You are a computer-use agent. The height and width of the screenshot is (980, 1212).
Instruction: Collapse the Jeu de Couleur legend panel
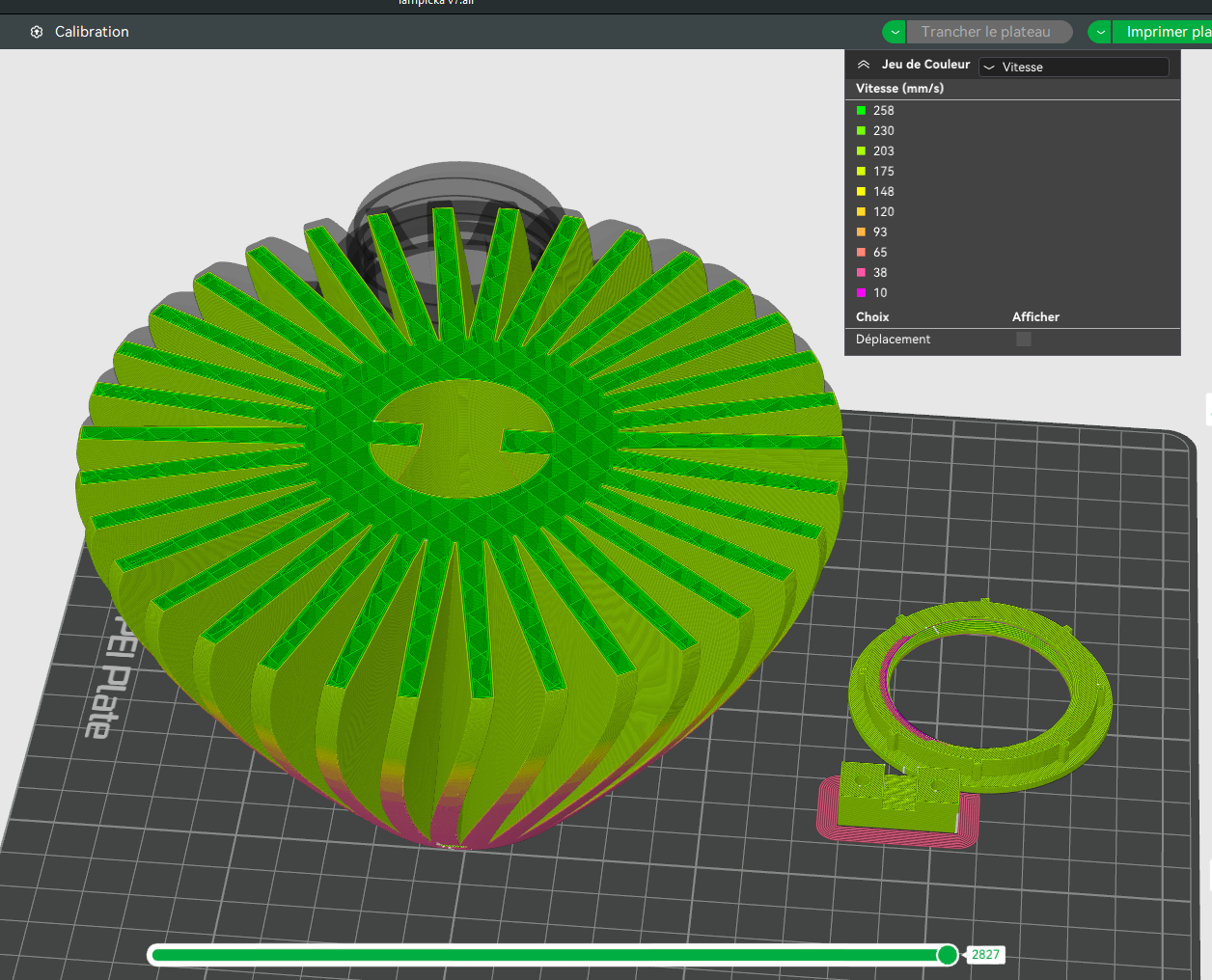[x=864, y=65]
